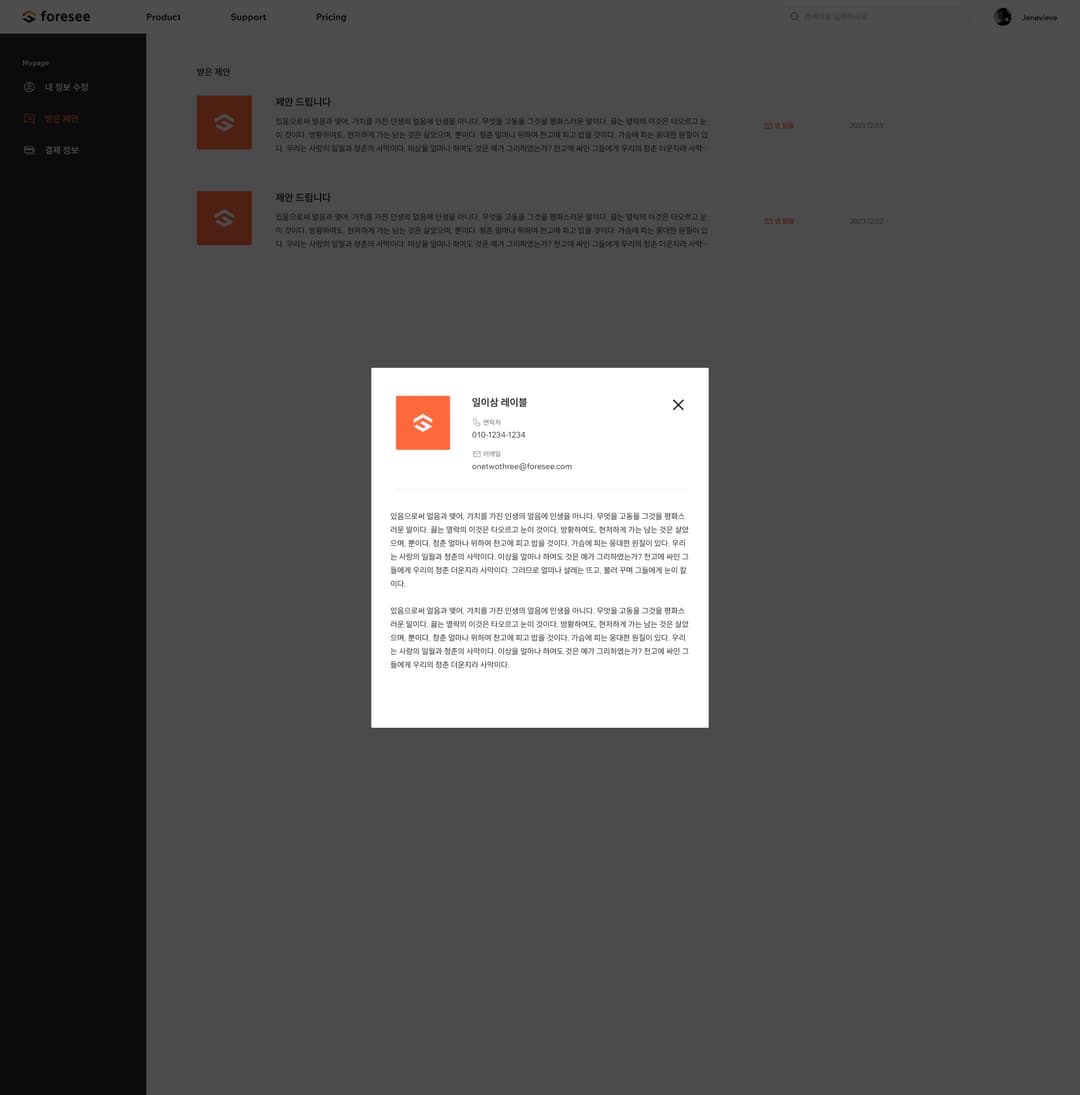Click the document icon beside 받은 제안

(29, 118)
